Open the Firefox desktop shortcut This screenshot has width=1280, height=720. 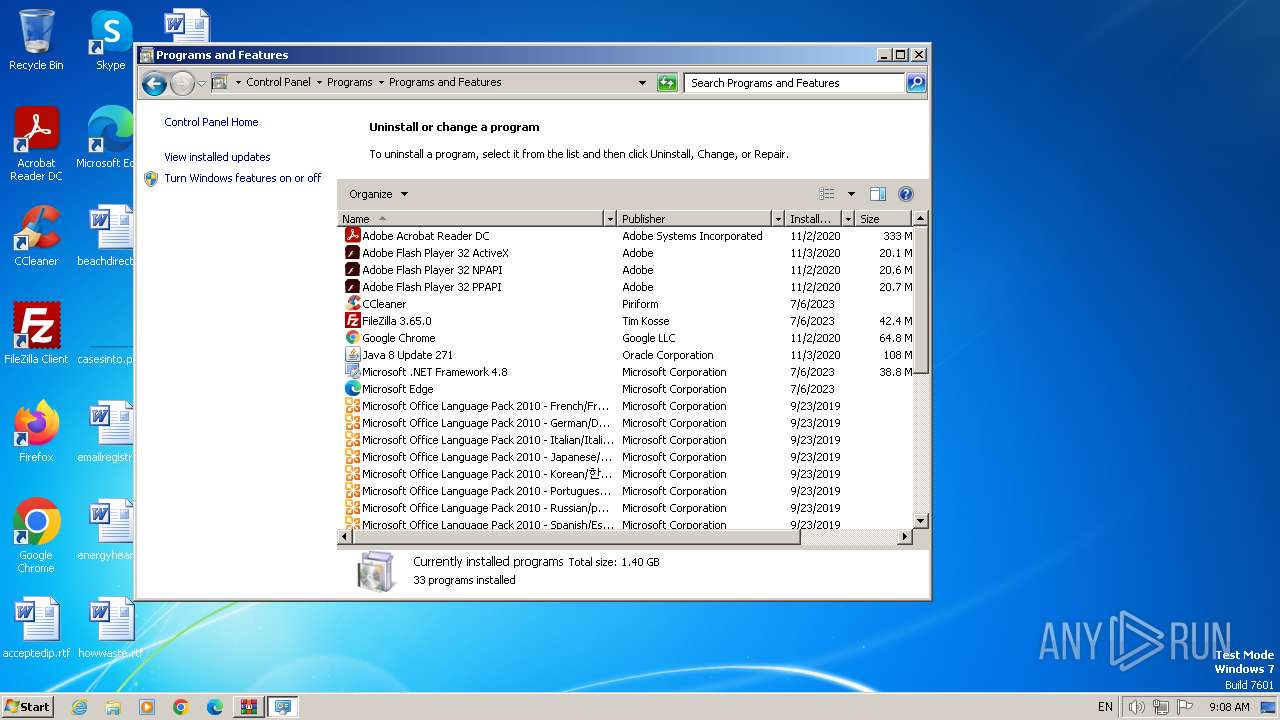point(36,432)
